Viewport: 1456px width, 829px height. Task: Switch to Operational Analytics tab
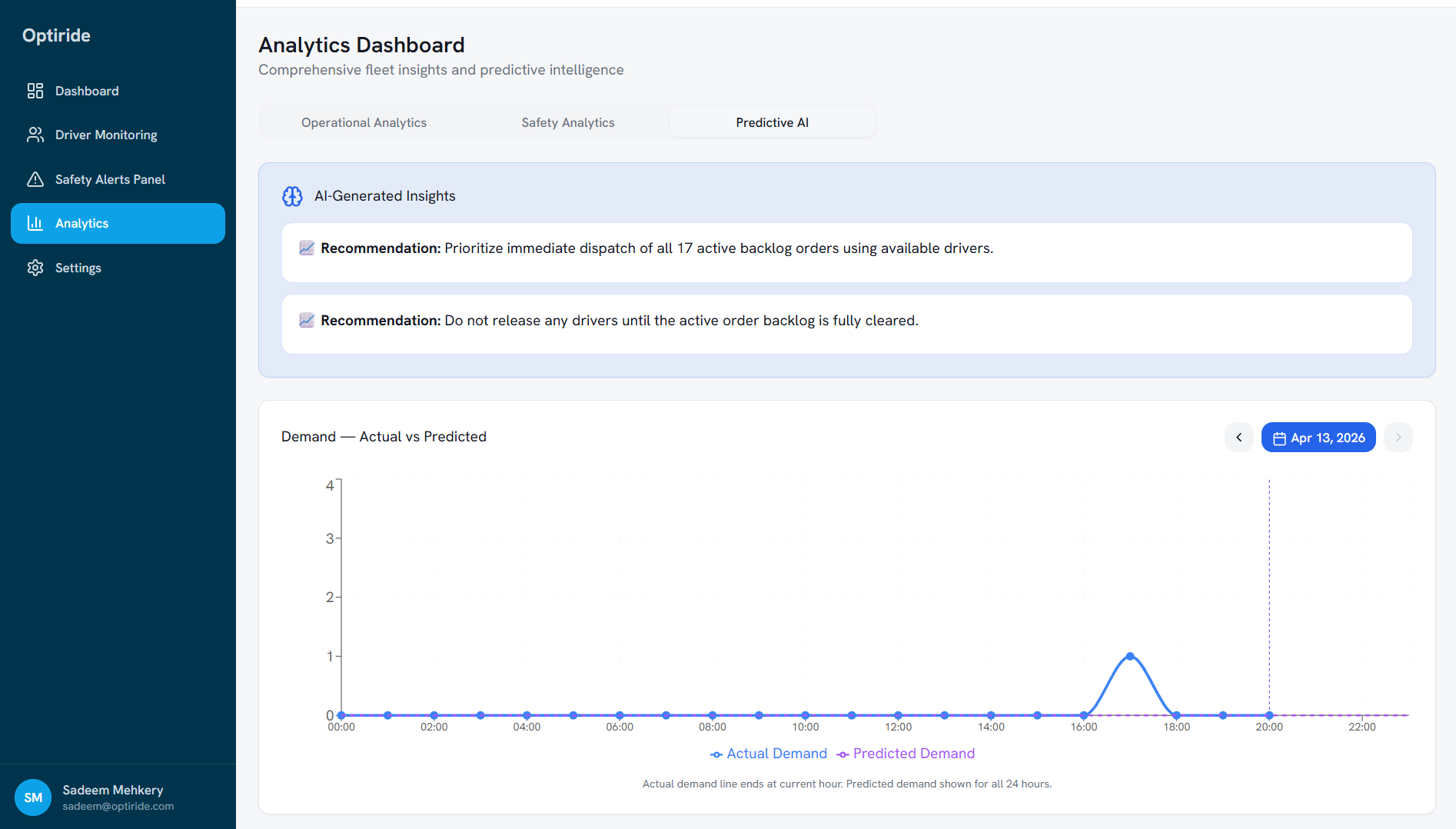(x=364, y=122)
